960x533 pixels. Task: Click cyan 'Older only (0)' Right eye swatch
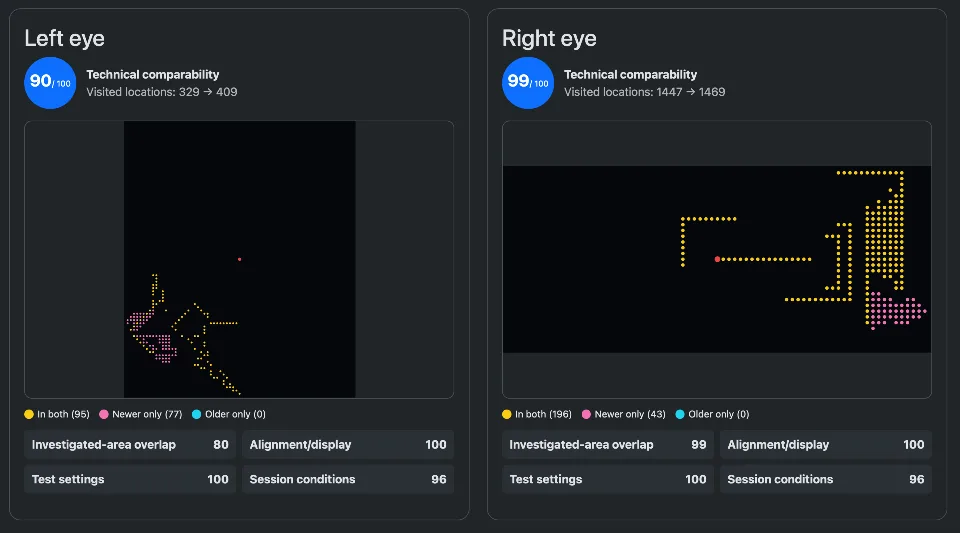point(680,414)
